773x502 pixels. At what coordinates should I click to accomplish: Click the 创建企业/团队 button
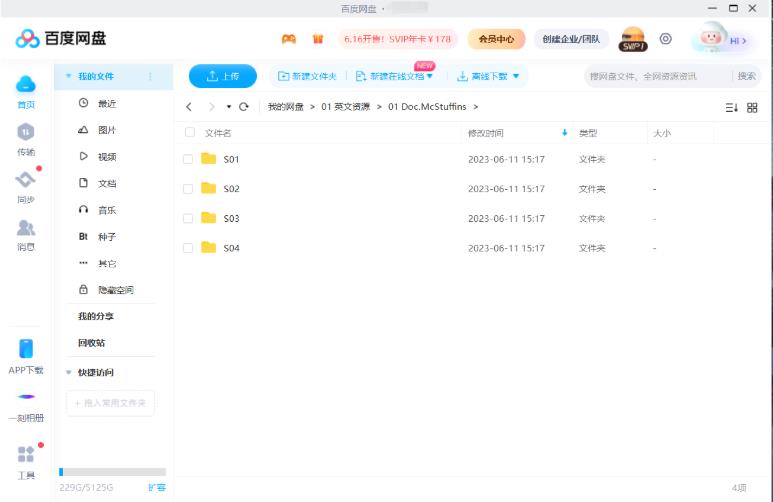[x=571, y=39]
